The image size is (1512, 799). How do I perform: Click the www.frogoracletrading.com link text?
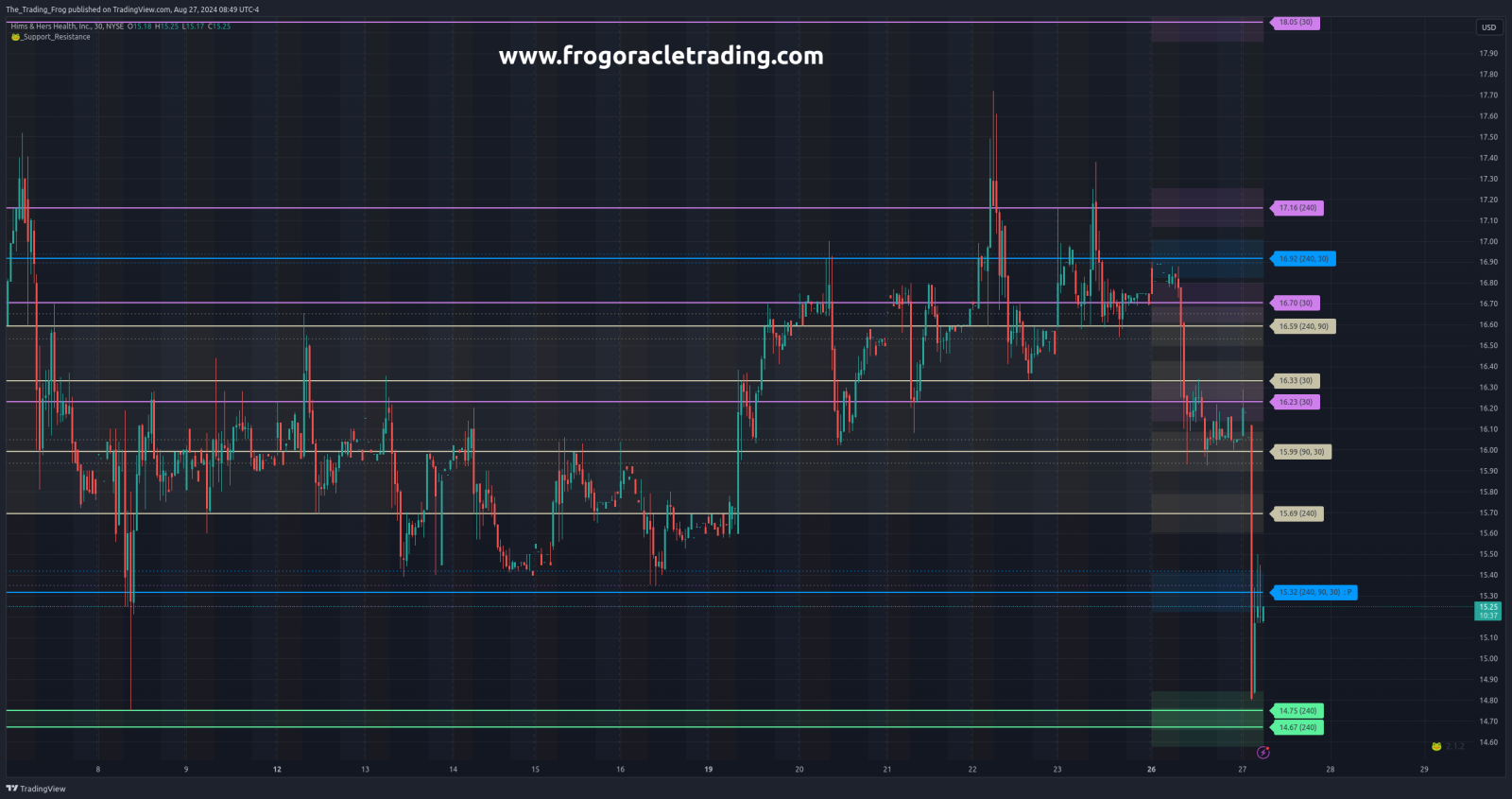(661, 56)
